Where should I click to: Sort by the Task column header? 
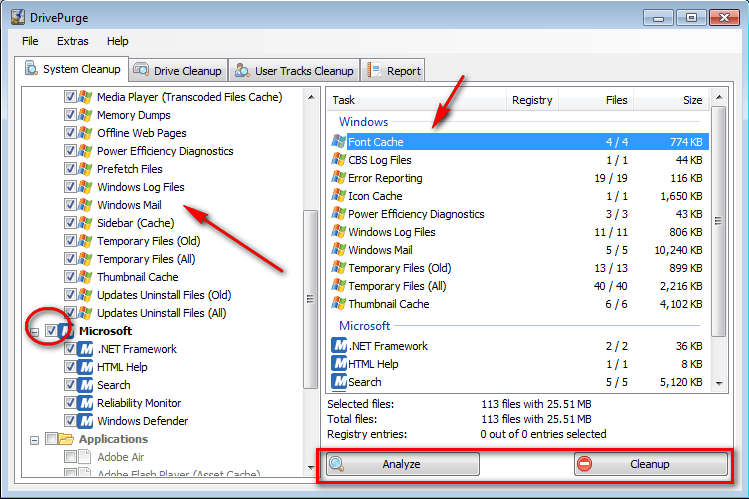pyautogui.click(x=417, y=100)
